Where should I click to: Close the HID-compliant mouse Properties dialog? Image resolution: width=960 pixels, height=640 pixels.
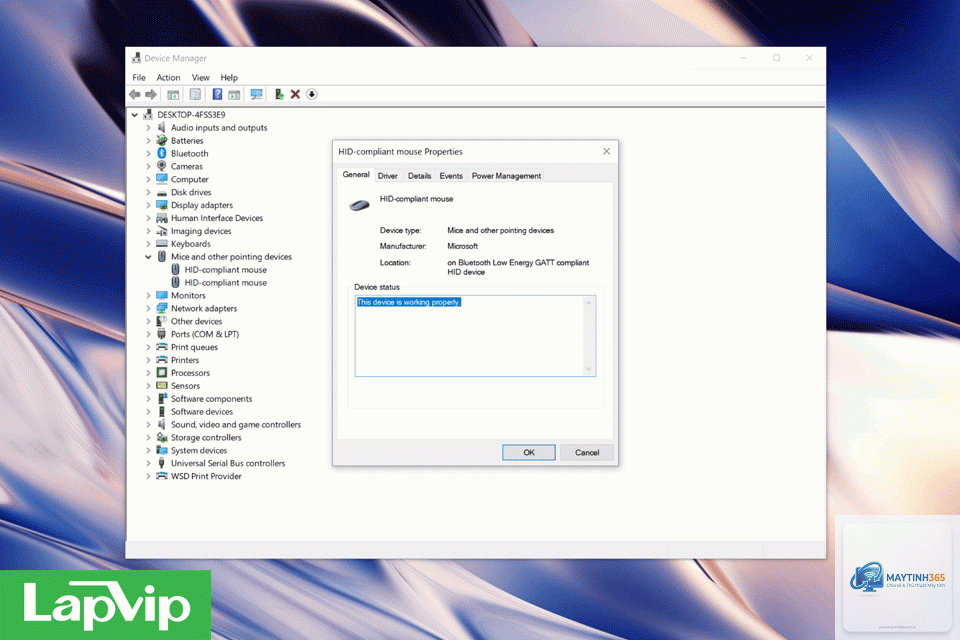coord(606,151)
